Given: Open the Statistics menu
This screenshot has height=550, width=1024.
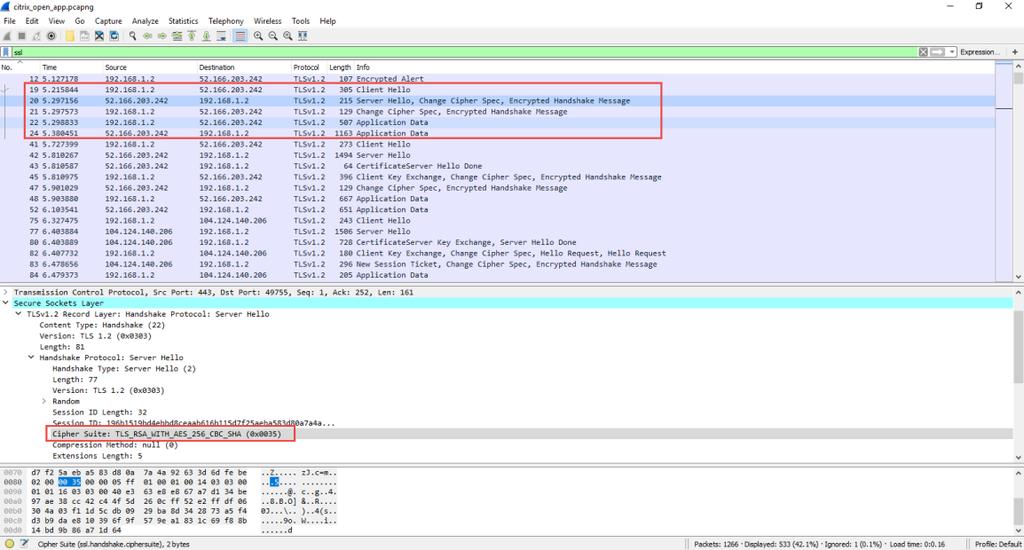Looking at the screenshot, I should coord(183,21).
